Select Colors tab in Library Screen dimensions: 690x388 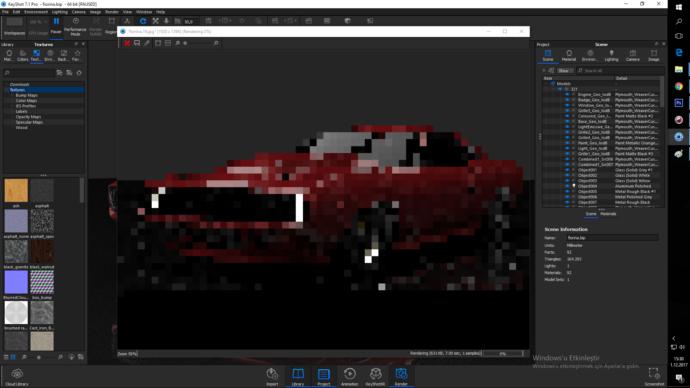pos(22,55)
